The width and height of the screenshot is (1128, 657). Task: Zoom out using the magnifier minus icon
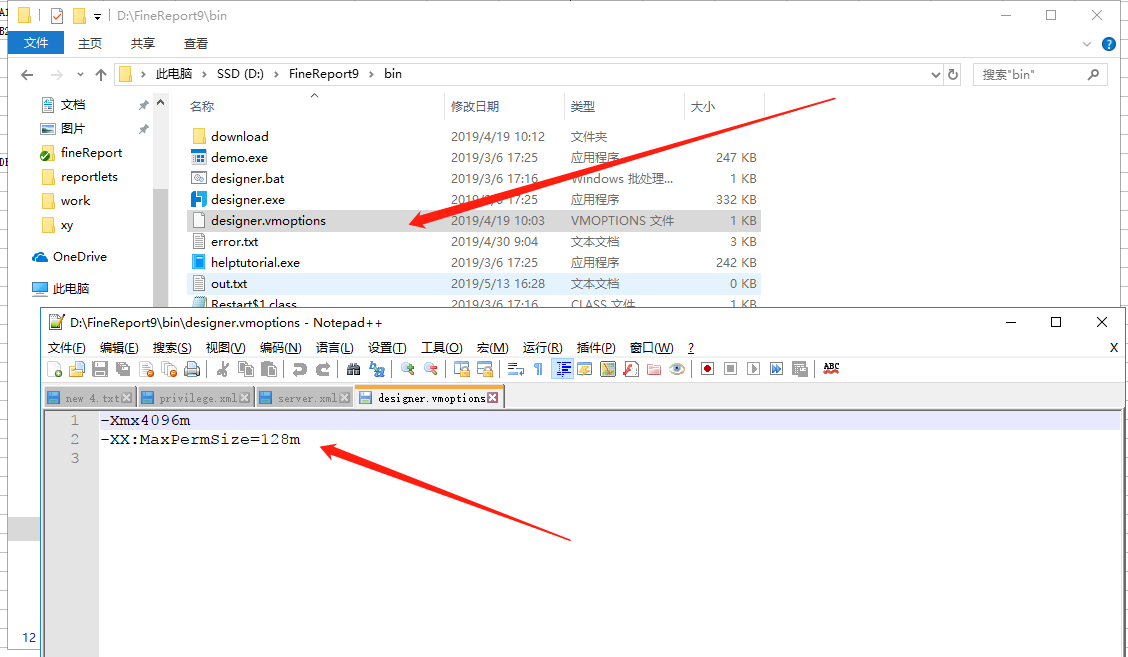coord(430,369)
